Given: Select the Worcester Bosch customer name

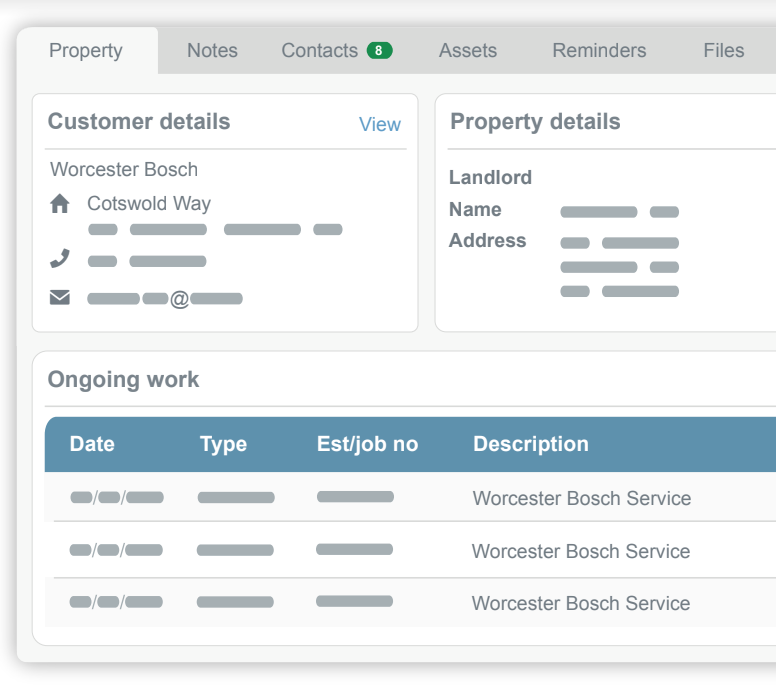Looking at the screenshot, I should tap(124, 169).
